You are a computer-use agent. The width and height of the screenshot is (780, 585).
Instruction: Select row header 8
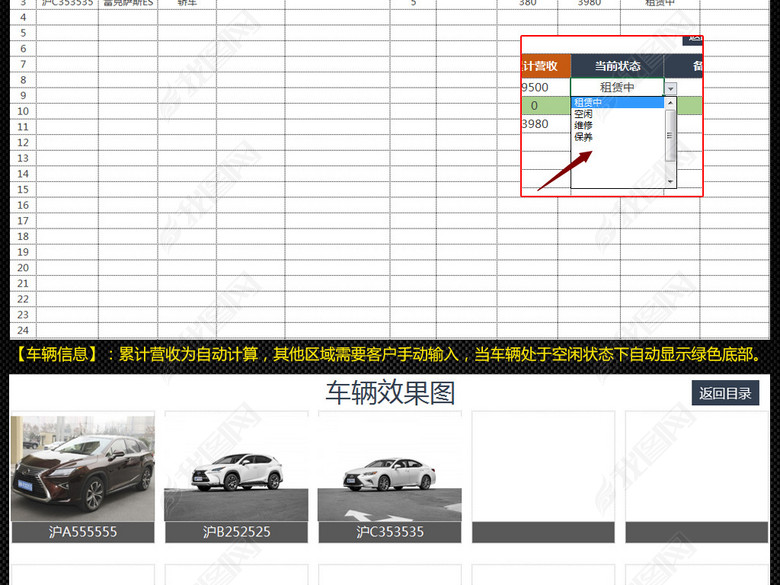coord(23,80)
